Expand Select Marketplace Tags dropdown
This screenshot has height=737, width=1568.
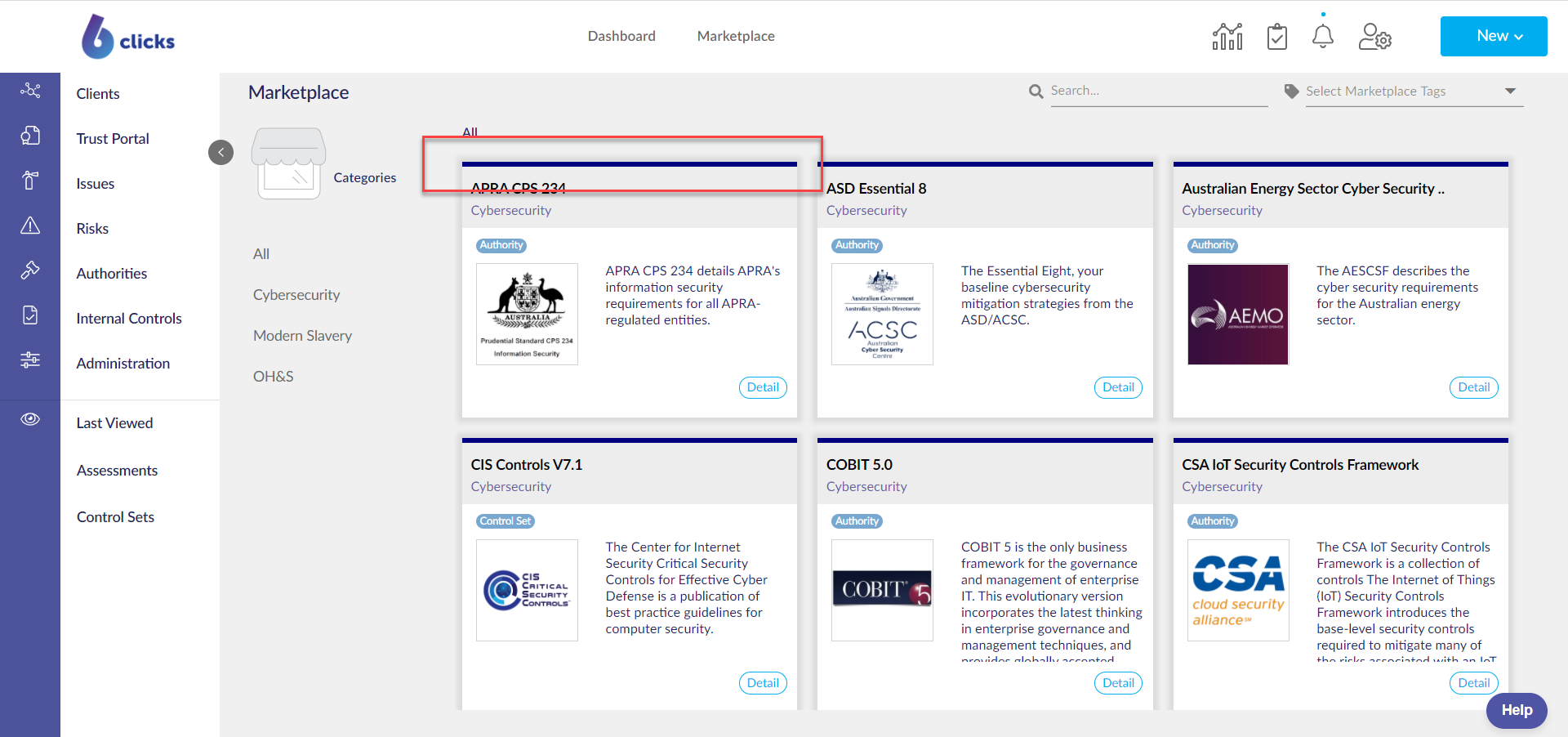tap(1414, 92)
